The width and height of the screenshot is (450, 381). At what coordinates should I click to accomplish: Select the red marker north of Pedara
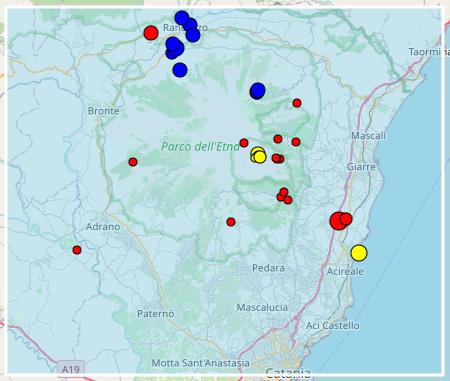tap(231, 222)
